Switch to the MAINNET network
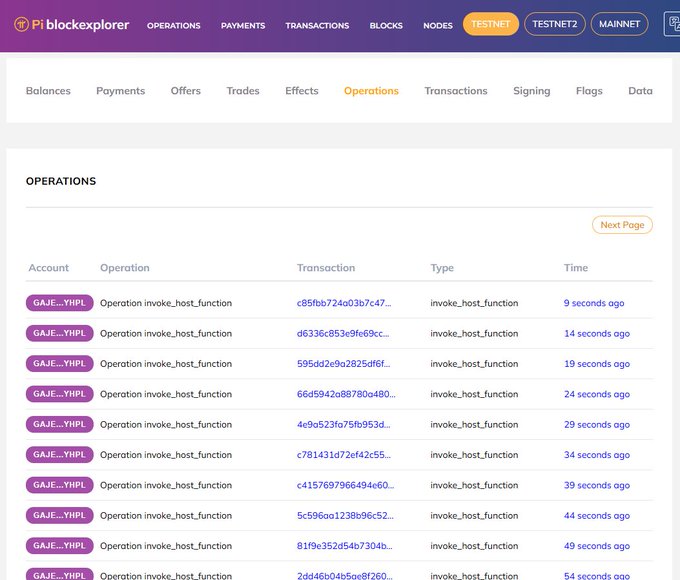The width and height of the screenshot is (680, 580). (x=619, y=24)
